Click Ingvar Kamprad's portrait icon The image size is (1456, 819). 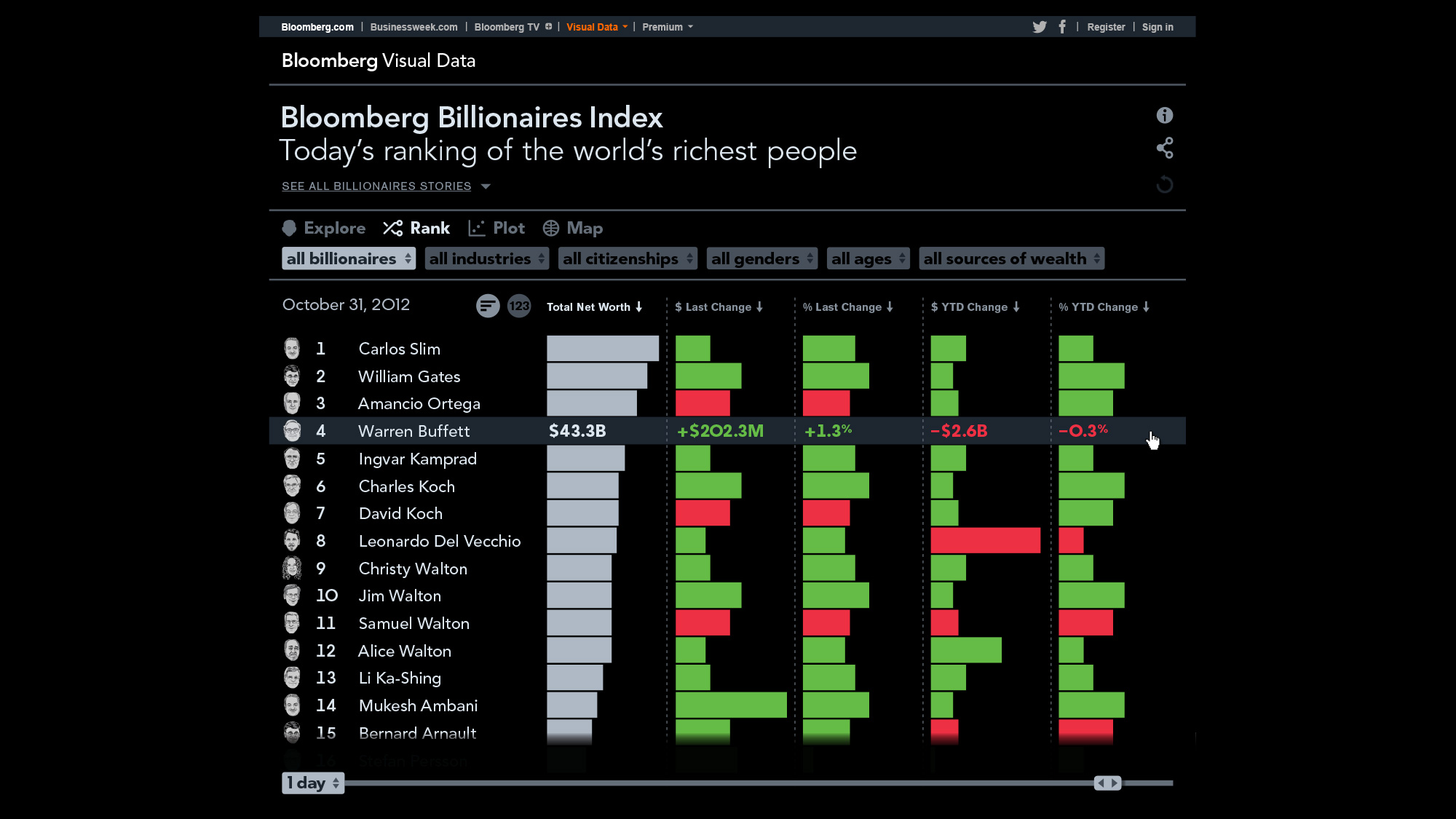(292, 459)
